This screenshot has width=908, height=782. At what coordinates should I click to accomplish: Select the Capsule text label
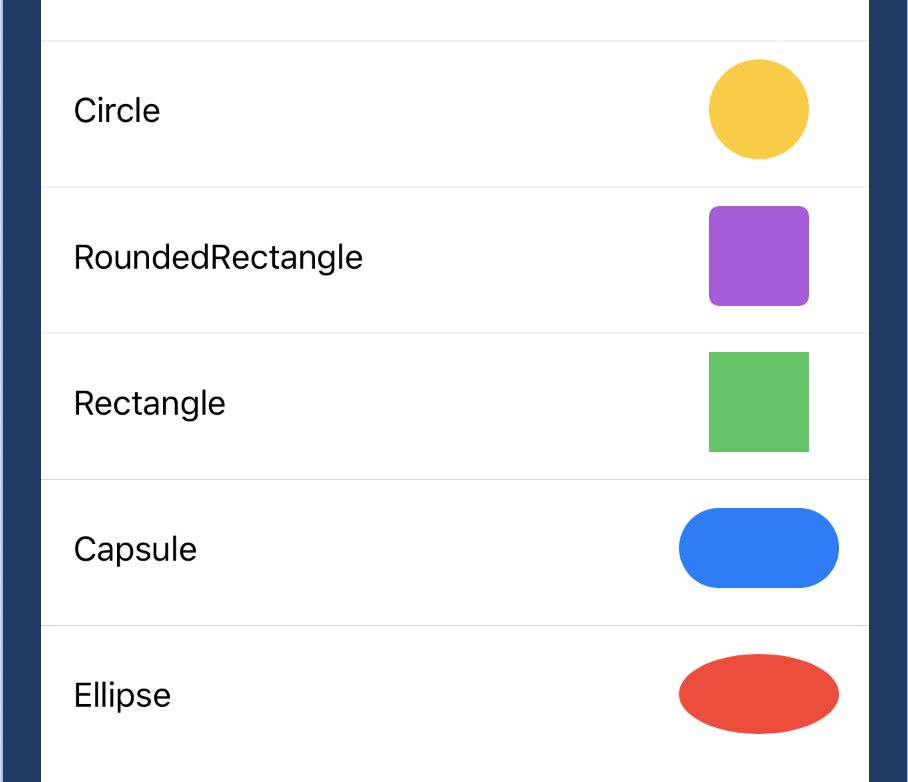(x=135, y=550)
